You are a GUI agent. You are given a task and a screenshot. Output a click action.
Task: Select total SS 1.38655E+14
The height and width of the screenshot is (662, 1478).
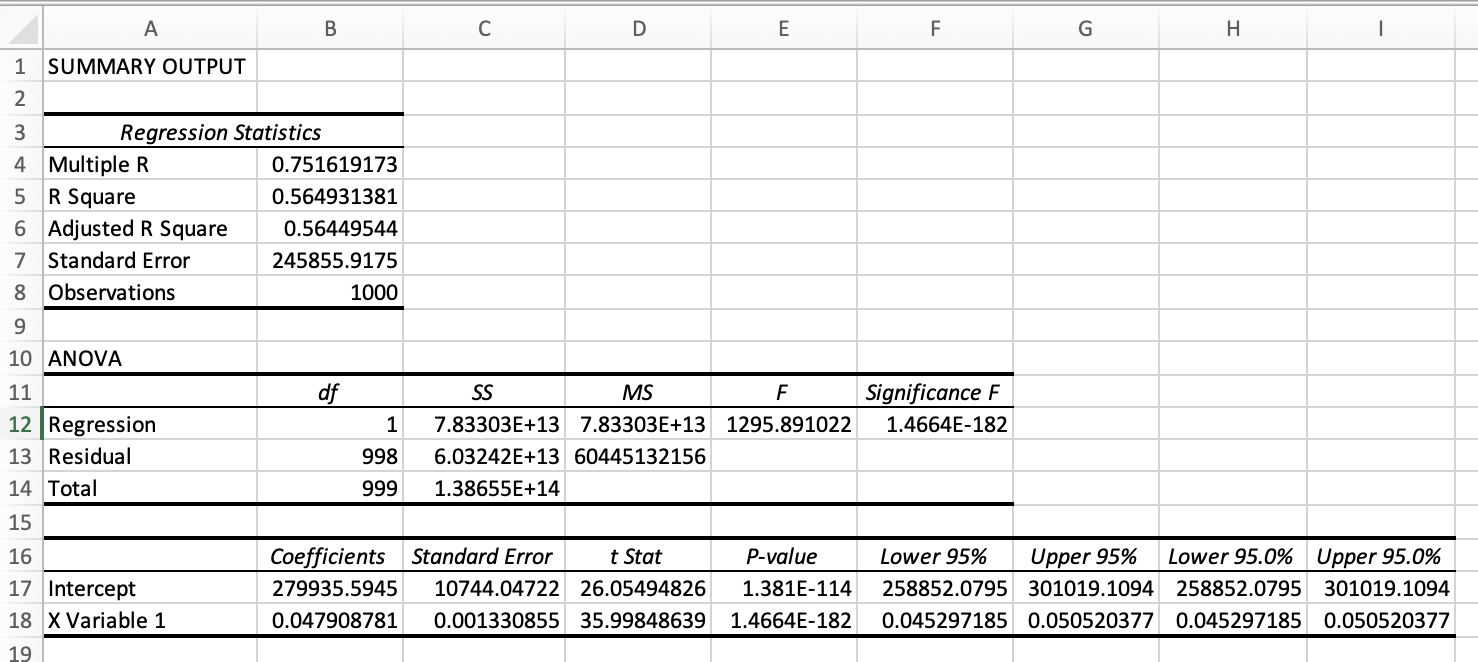point(483,489)
